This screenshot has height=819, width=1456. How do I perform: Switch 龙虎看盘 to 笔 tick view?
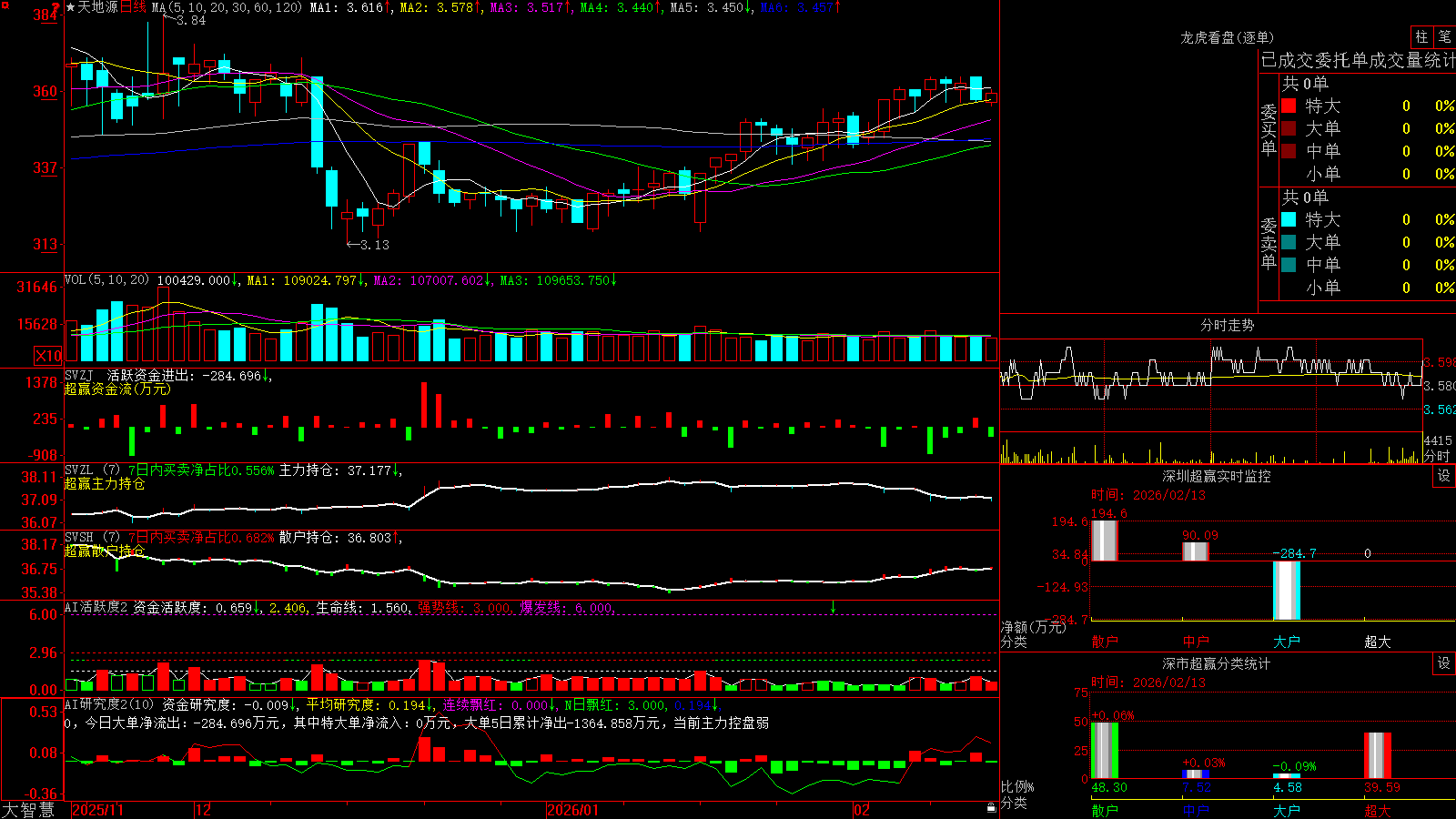[x=1444, y=37]
